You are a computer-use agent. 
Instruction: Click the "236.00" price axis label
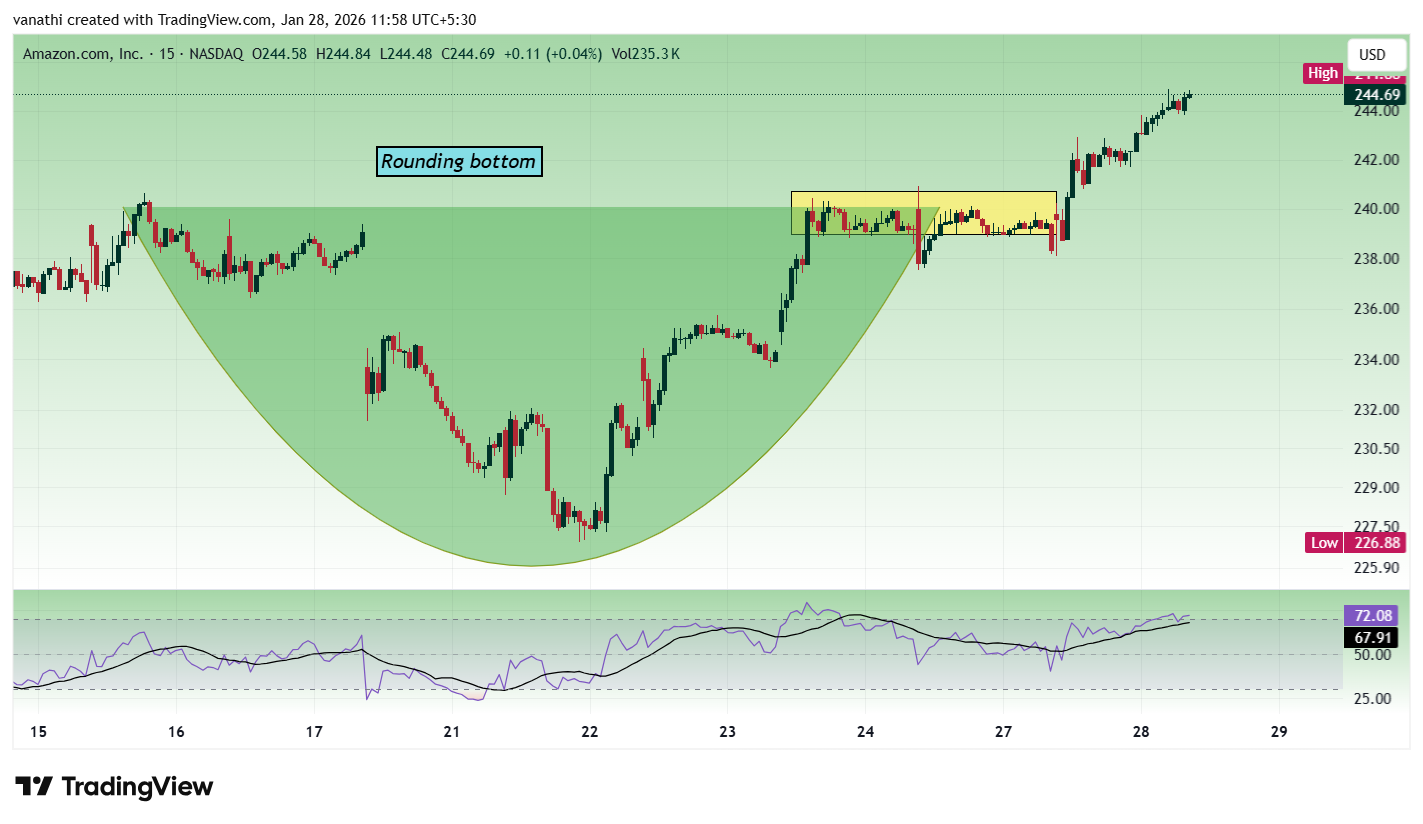1377,309
